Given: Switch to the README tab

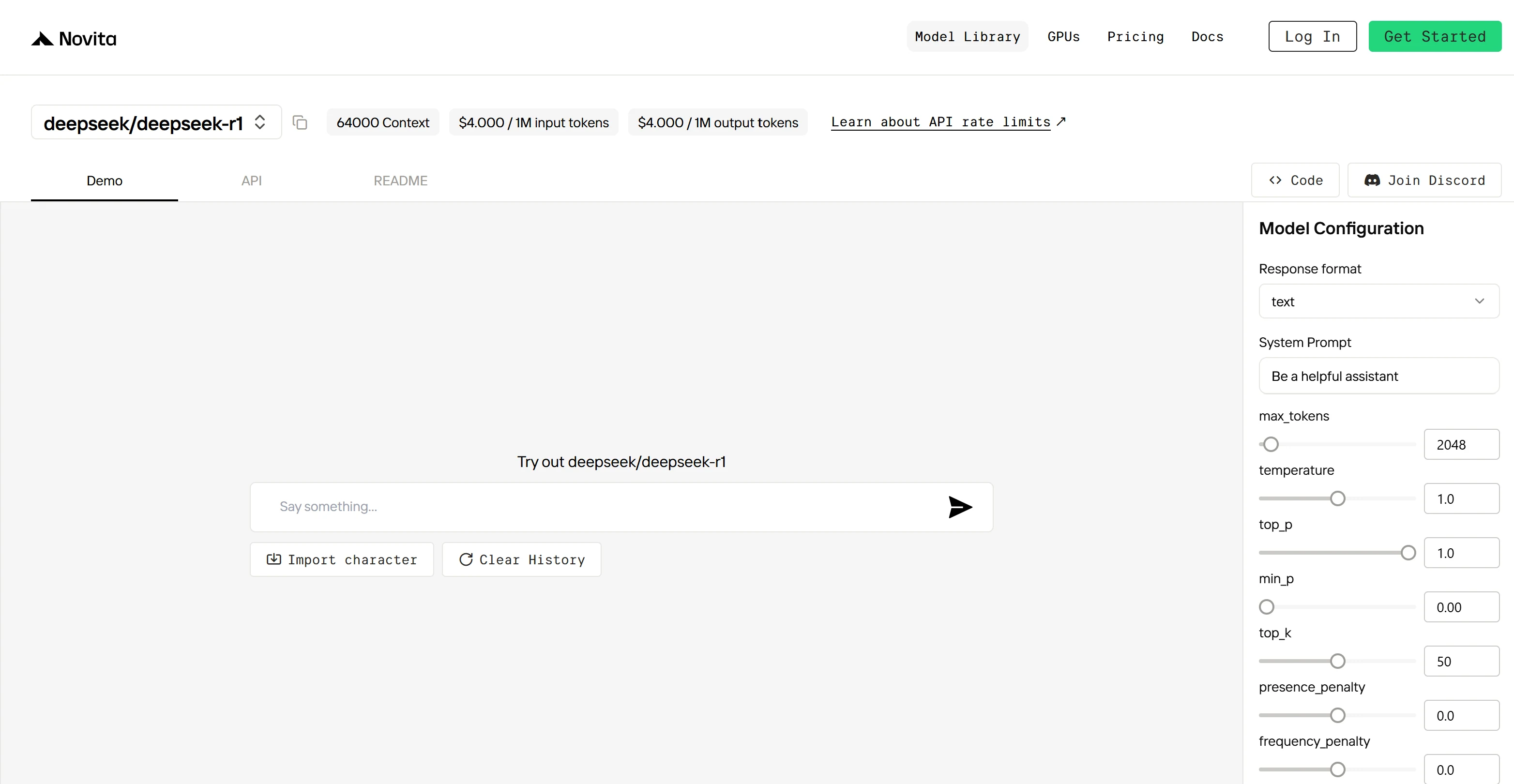Looking at the screenshot, I should (x=400, y=181).
